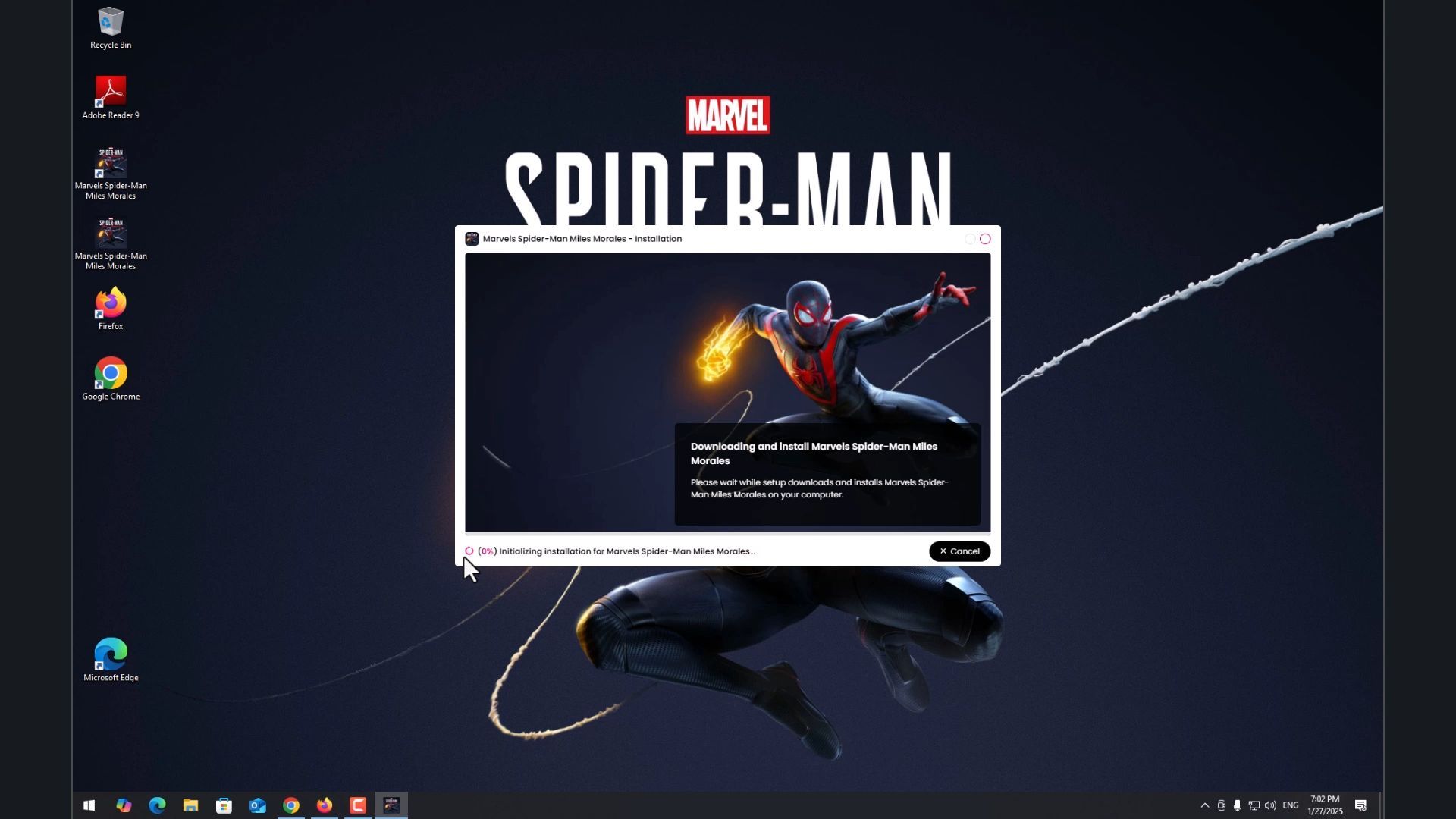The height and width of the screenshot is (819, 1456).
Task: Select the Spider-Man shortcut directly below Adobe Reader 9
Action: [111, 174]
